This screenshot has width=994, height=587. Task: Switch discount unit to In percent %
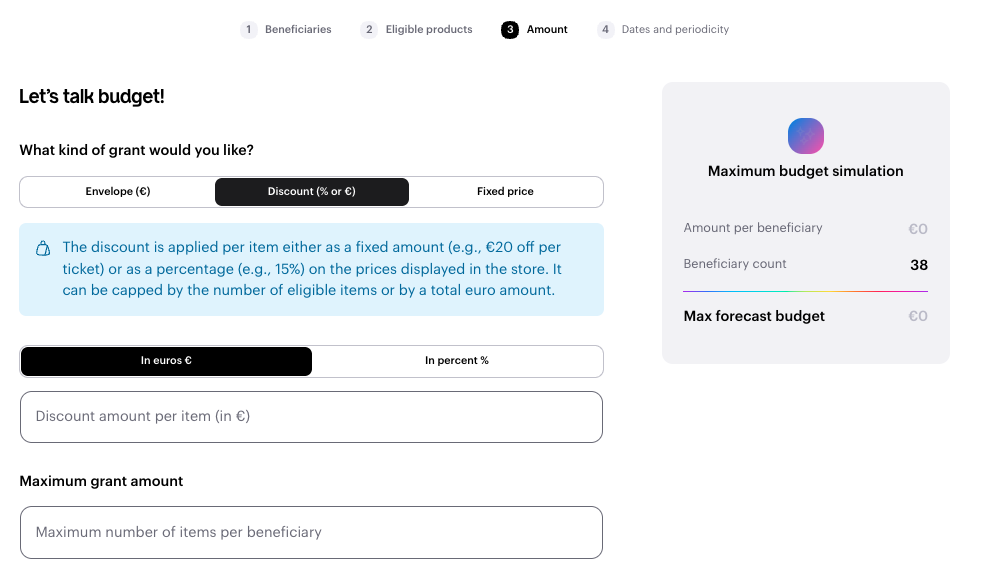pyautogui.click(x=457, y=361)
